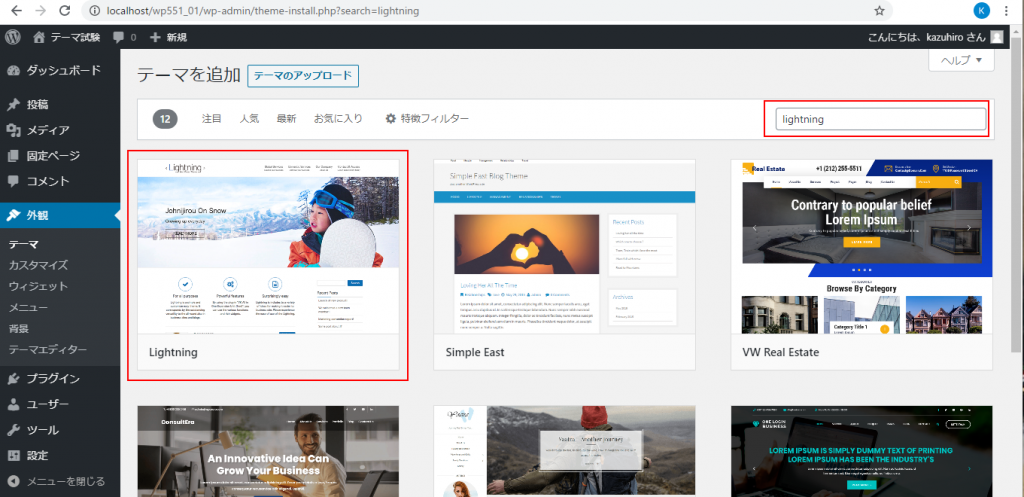Click the plus 新規 icon in admin bar

[156, 37]
